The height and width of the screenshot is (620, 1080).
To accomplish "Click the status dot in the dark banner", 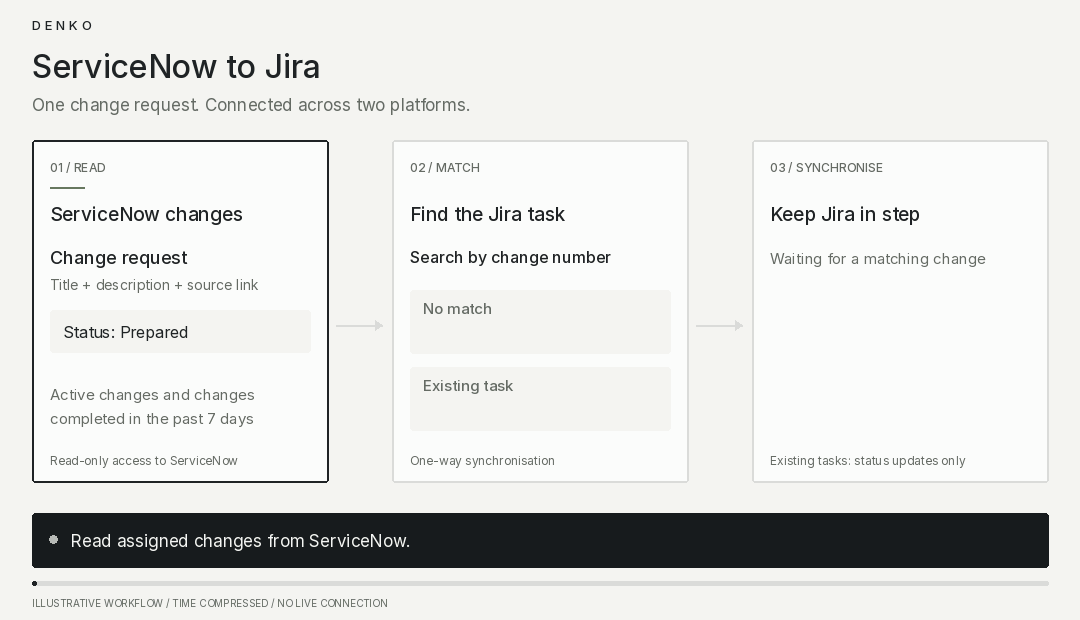I will point(54,540).
